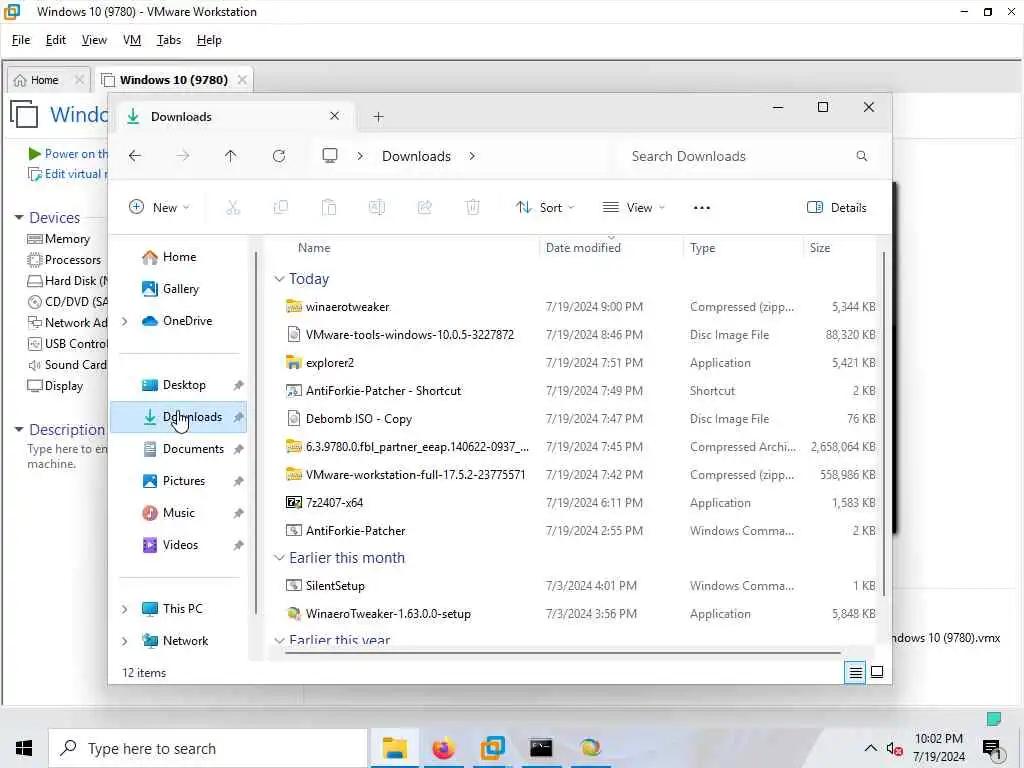Click the search magnifier in Search Downloads
The width and height of the screenshot is (1024, 768).
861,156
